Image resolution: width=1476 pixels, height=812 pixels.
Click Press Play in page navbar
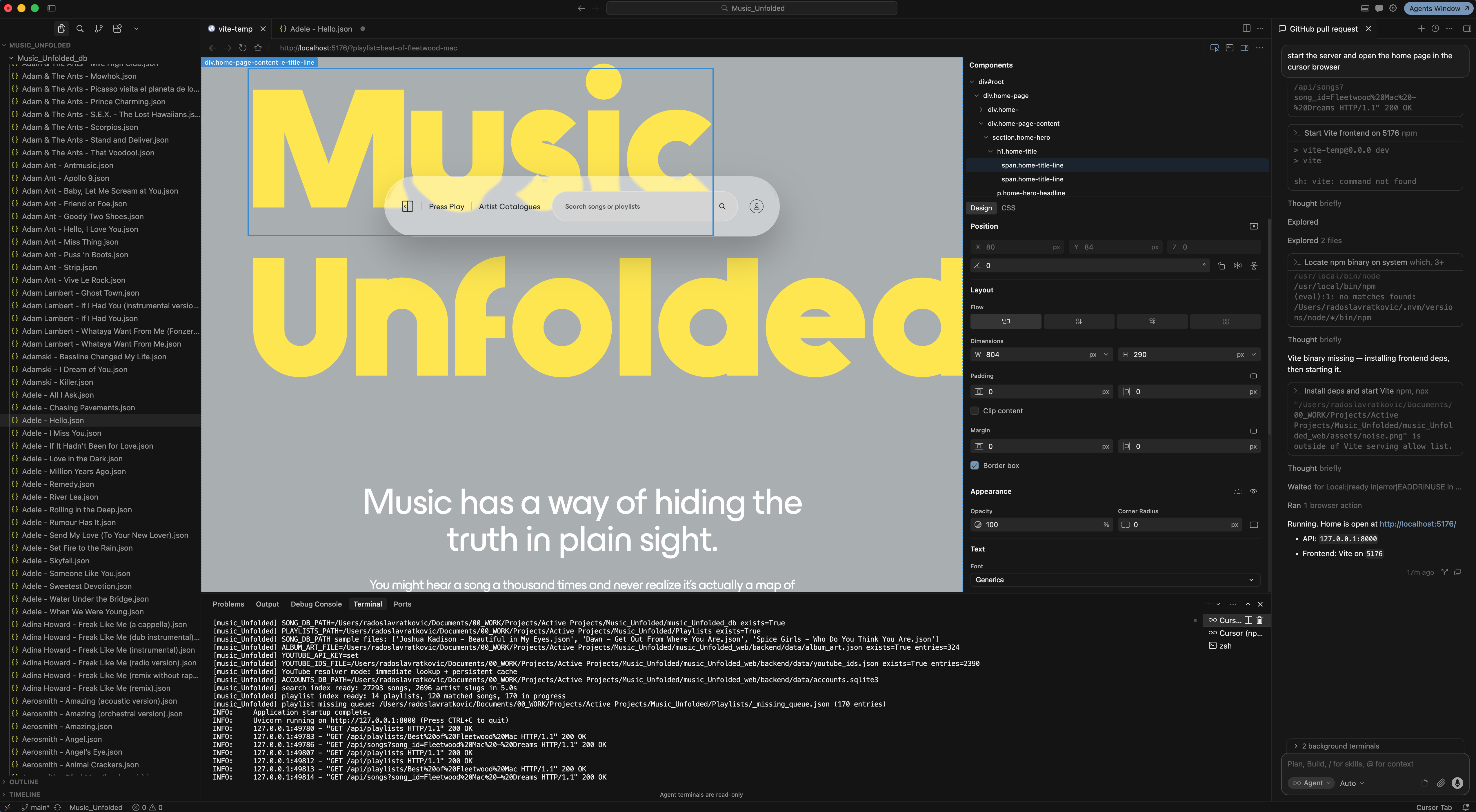446,207
